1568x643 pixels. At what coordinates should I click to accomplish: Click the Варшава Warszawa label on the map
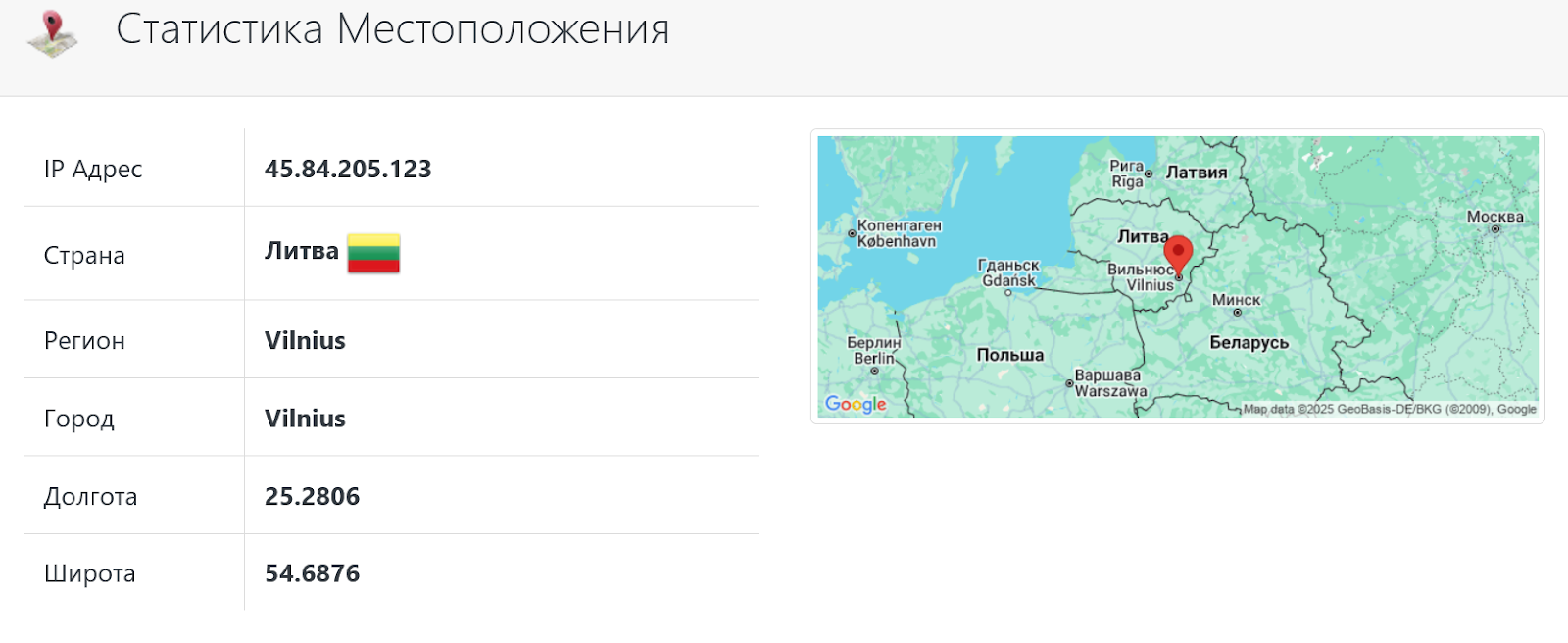point(1109,383)
